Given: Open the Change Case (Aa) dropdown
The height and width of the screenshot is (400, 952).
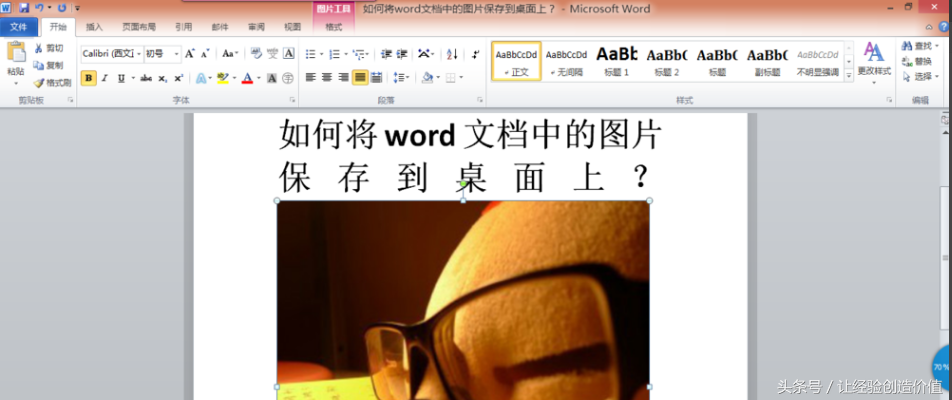Looking at the screenshot, I should coord(230,54).
